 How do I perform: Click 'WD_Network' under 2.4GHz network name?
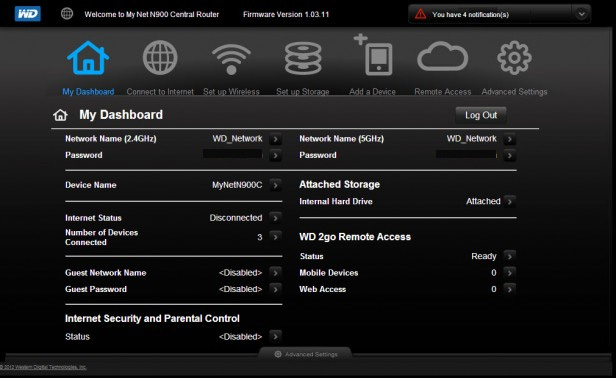coord(237,139)
